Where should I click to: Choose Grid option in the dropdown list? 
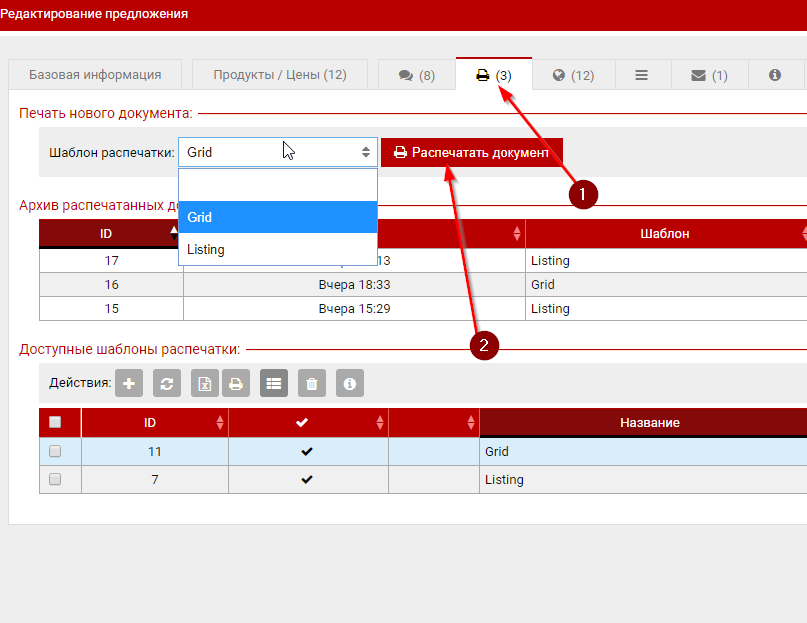[277, 217]
